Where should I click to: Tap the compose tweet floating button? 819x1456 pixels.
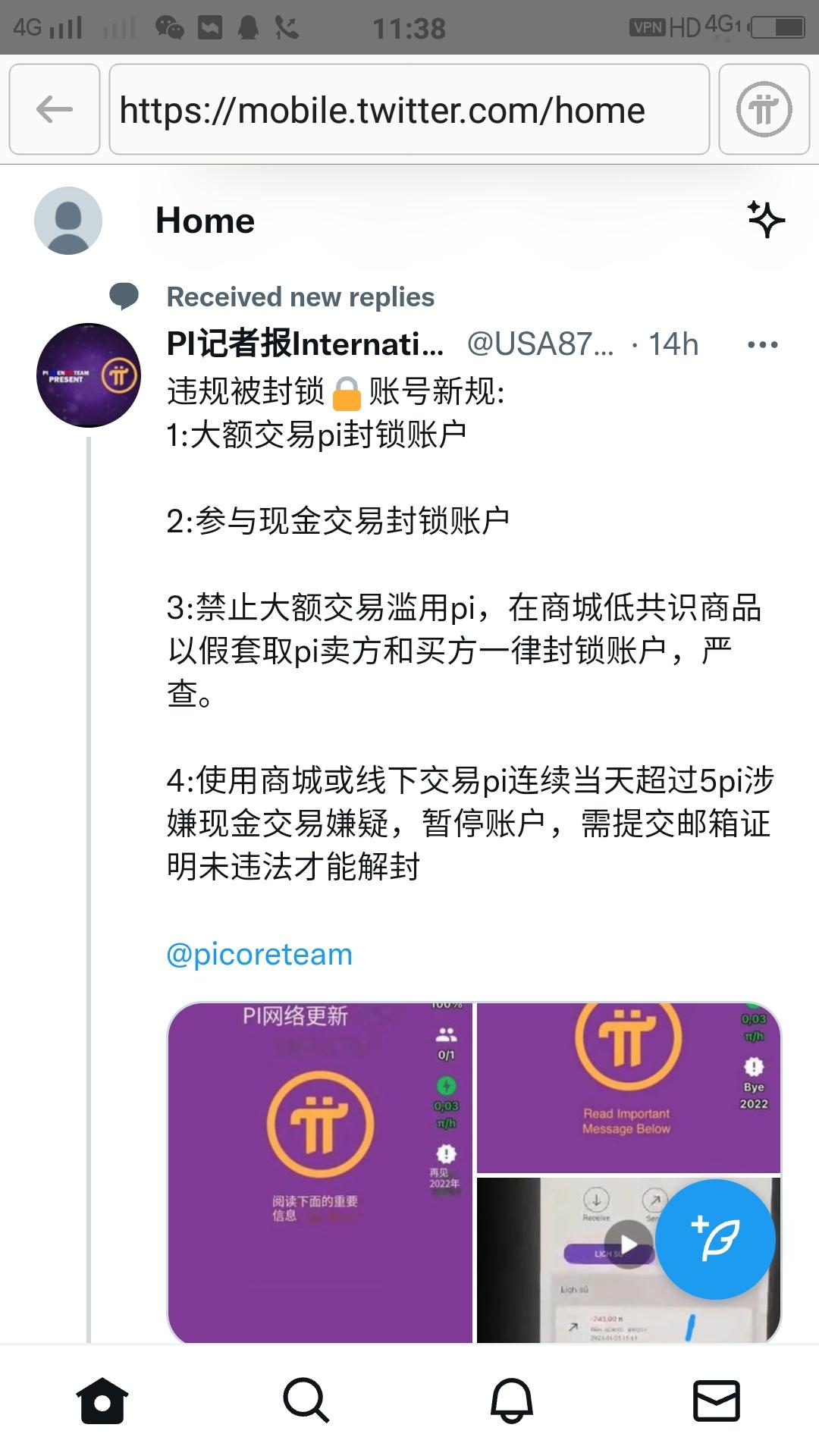coord(715,1239)
